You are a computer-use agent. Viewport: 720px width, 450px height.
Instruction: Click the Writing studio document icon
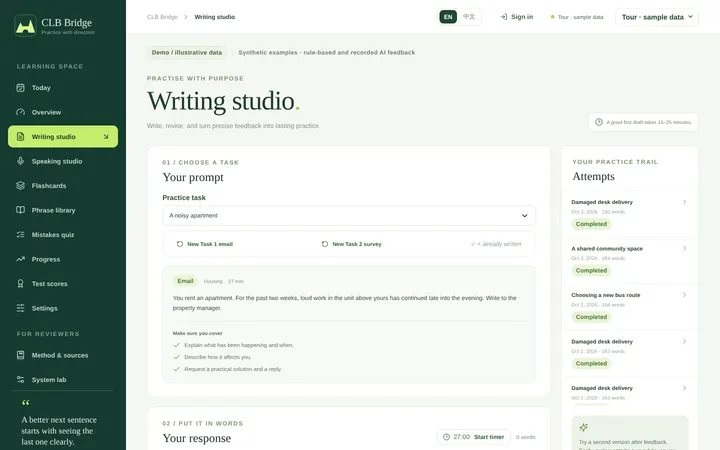coord(20,136)
